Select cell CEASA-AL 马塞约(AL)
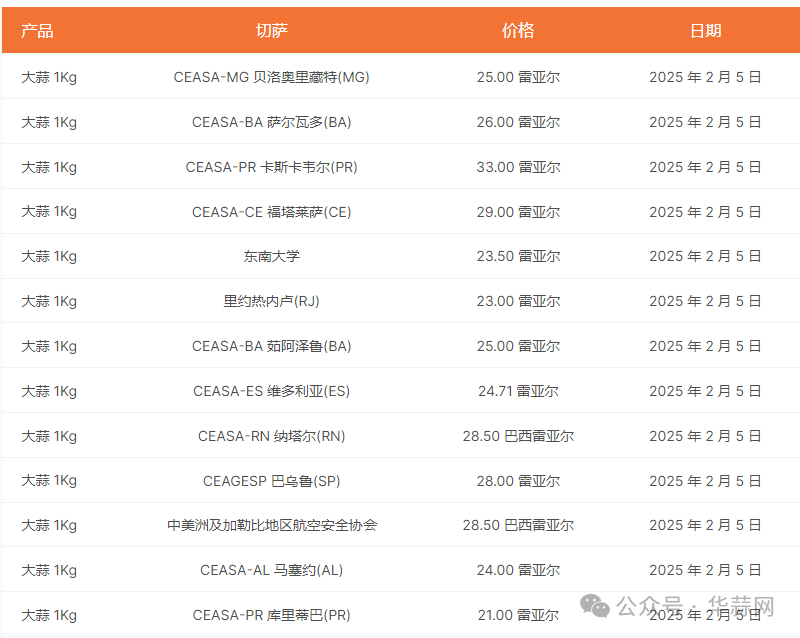The height and width of the screenshot is (638, 800). click(x=271, y=570)
